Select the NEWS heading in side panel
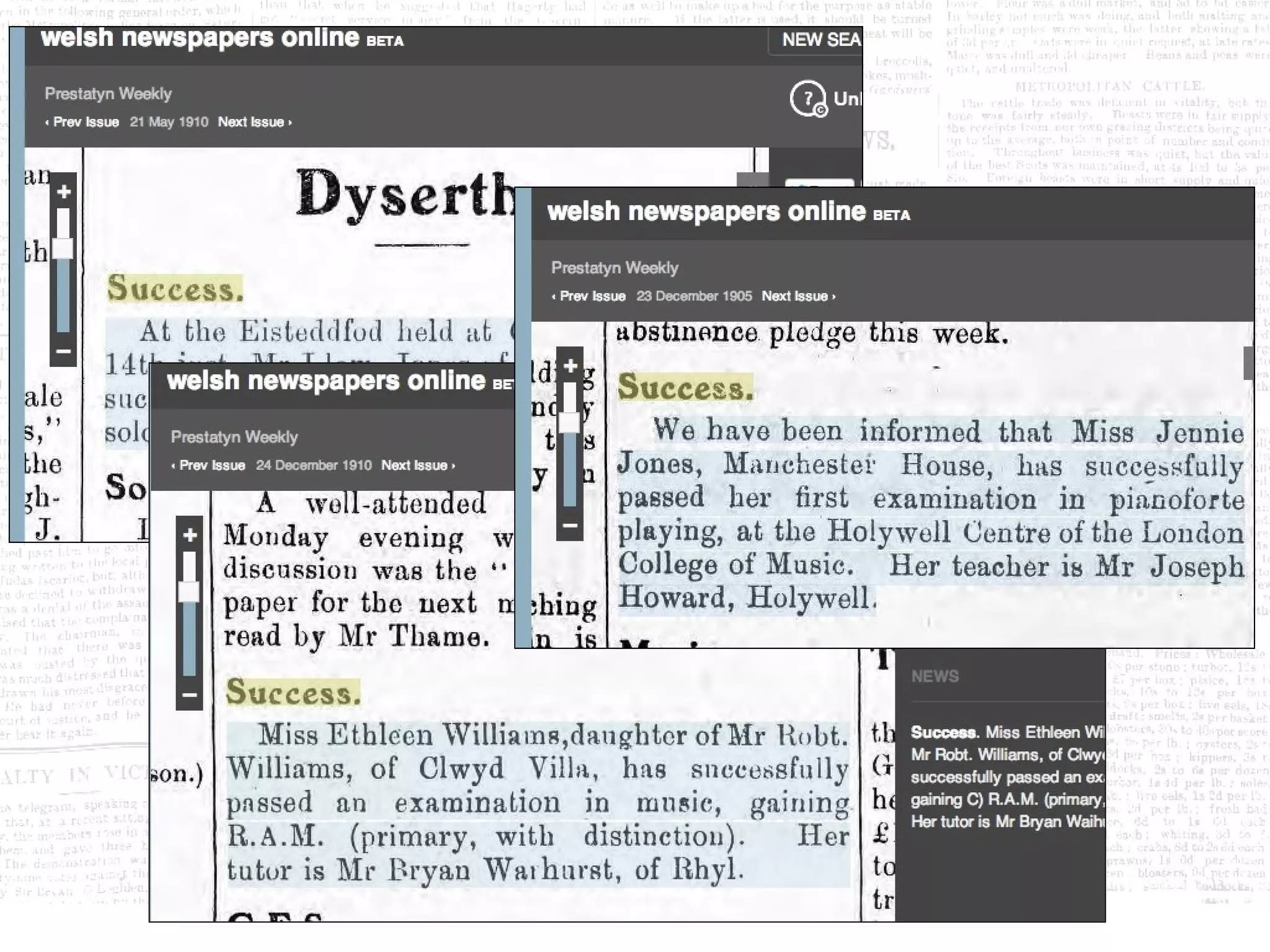Screen dimensions: 1270x952 (935, 676)
